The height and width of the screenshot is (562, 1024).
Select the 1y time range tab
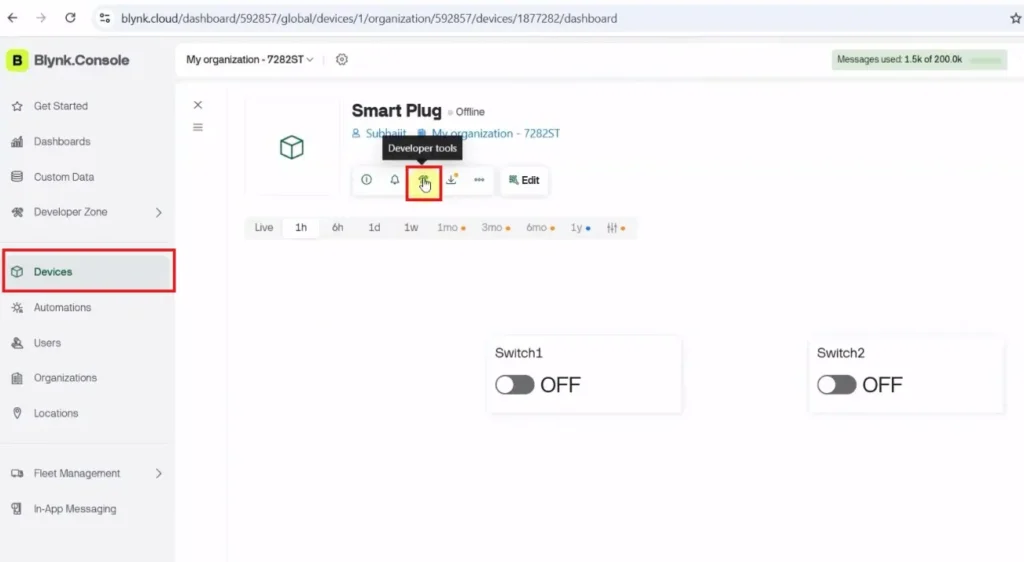click(x=580, y=228)
